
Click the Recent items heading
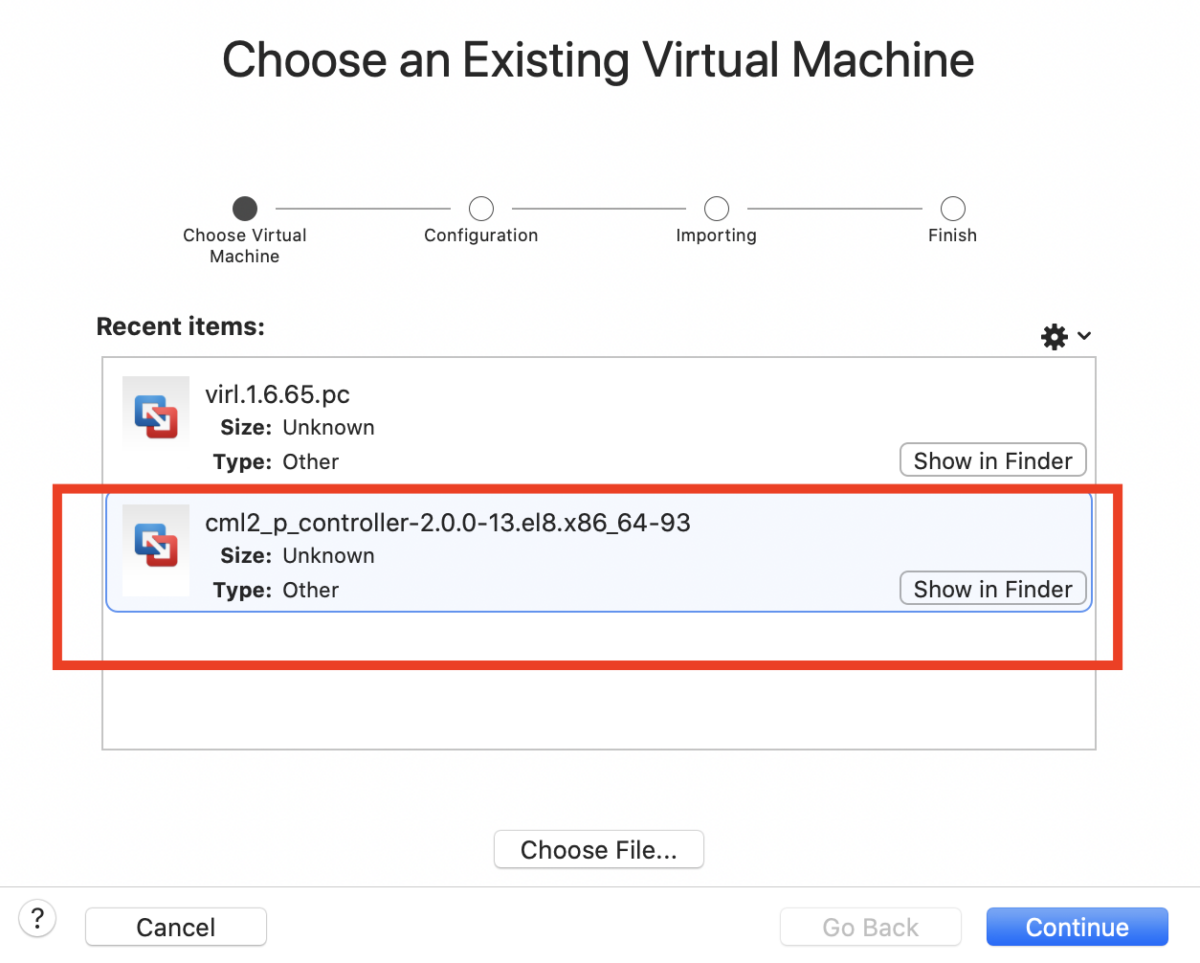click(180, 326)
